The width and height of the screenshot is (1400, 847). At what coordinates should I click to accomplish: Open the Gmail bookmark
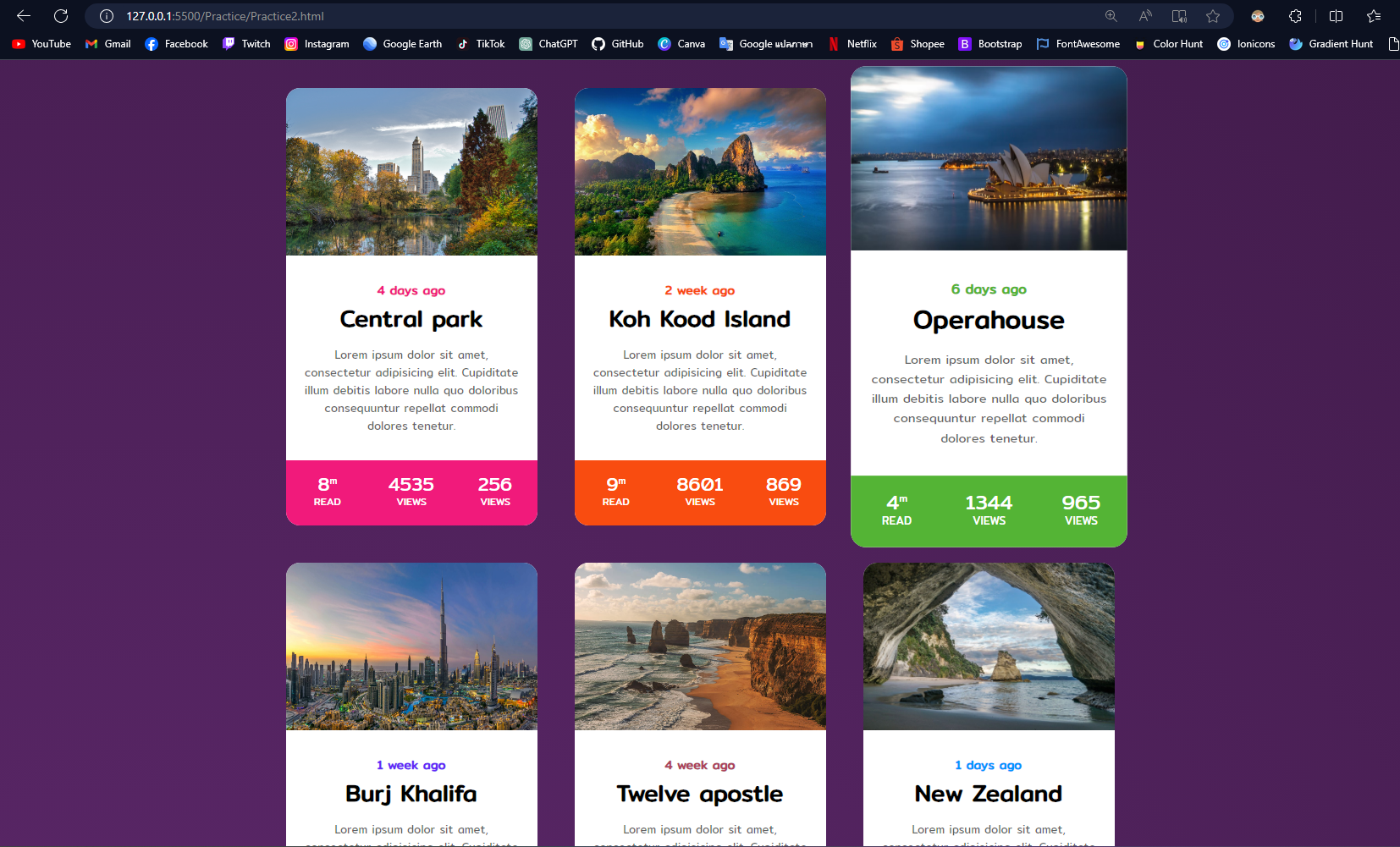pyautogui.click(x=107, y=44)
